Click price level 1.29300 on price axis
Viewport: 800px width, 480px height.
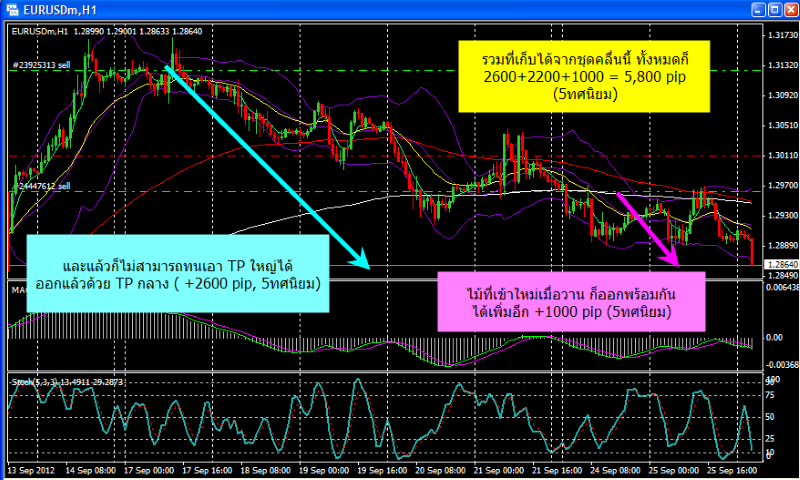(x=782, y=216)
